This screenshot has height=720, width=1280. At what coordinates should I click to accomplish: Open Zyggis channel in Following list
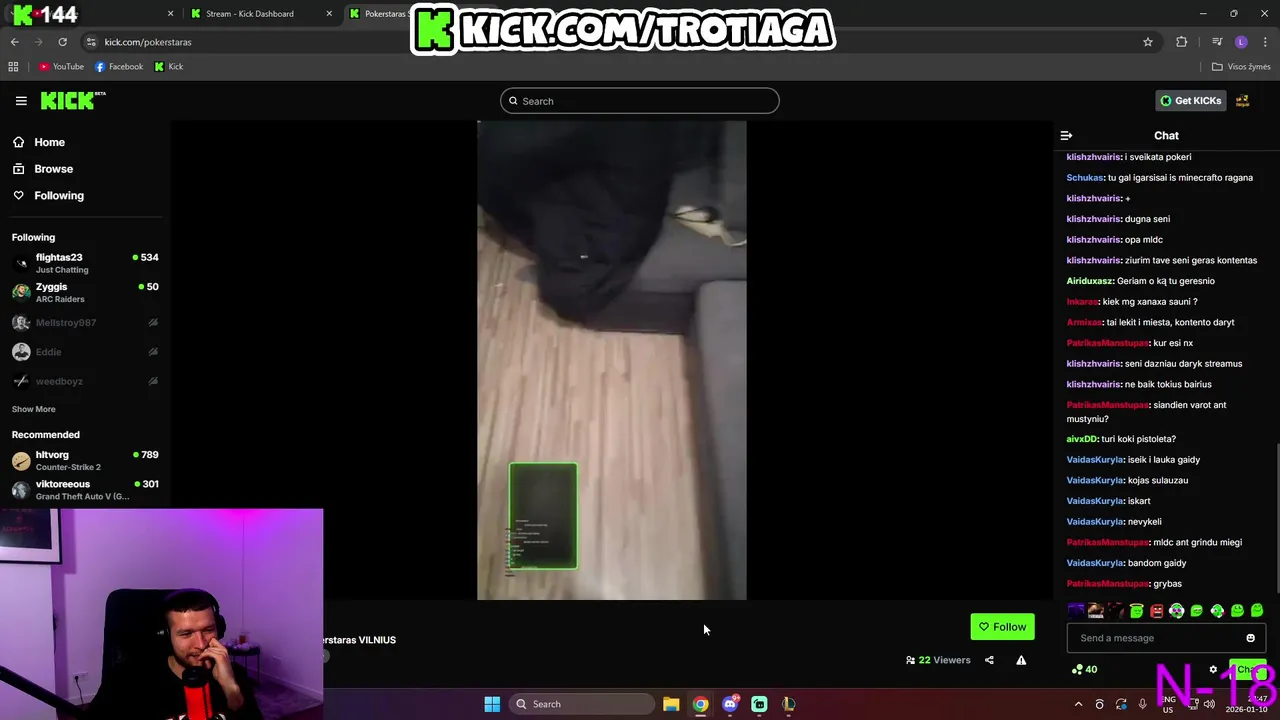(85, 292)
